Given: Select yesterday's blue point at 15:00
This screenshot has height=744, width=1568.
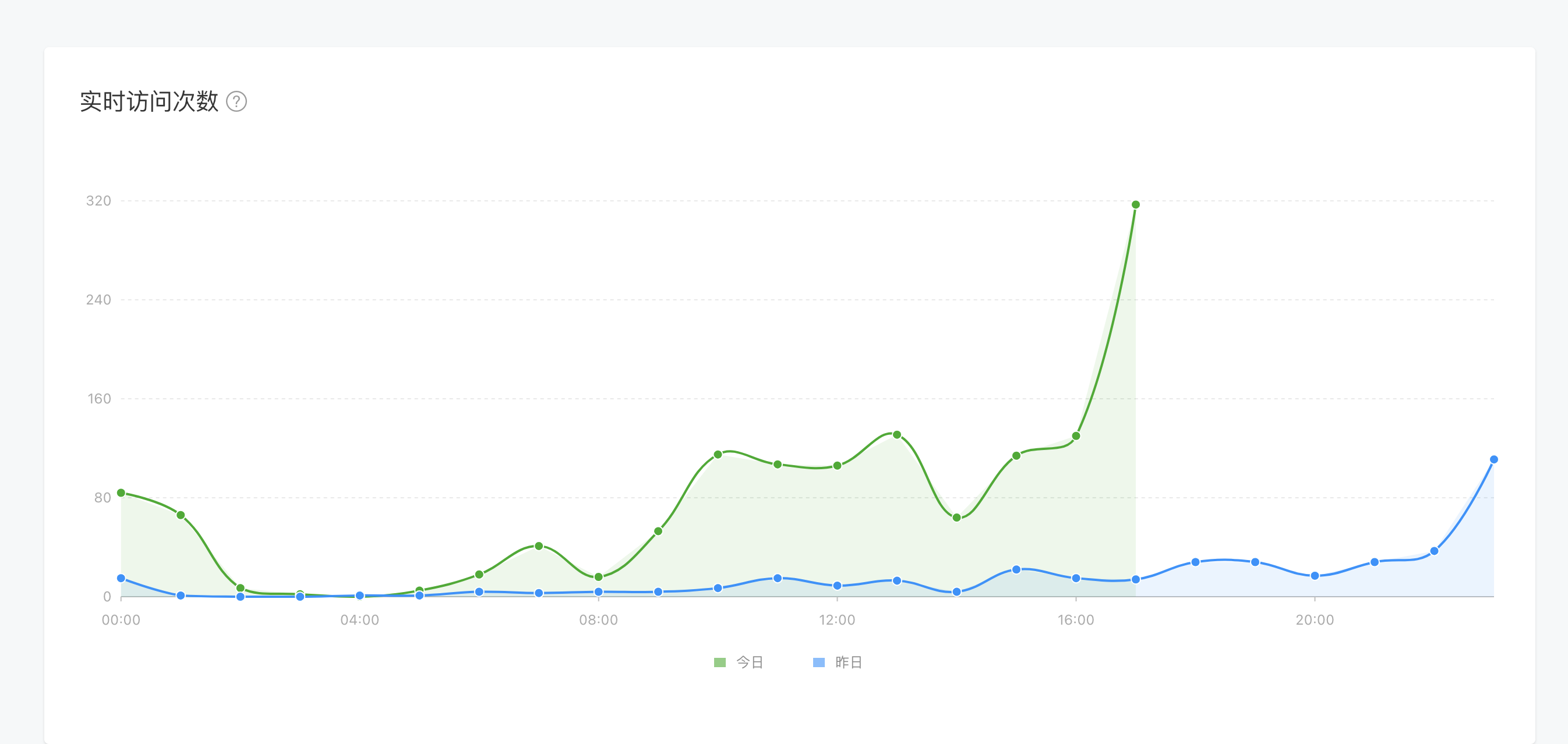Looking at the screenshot, I should click(x=1016, y=569).
